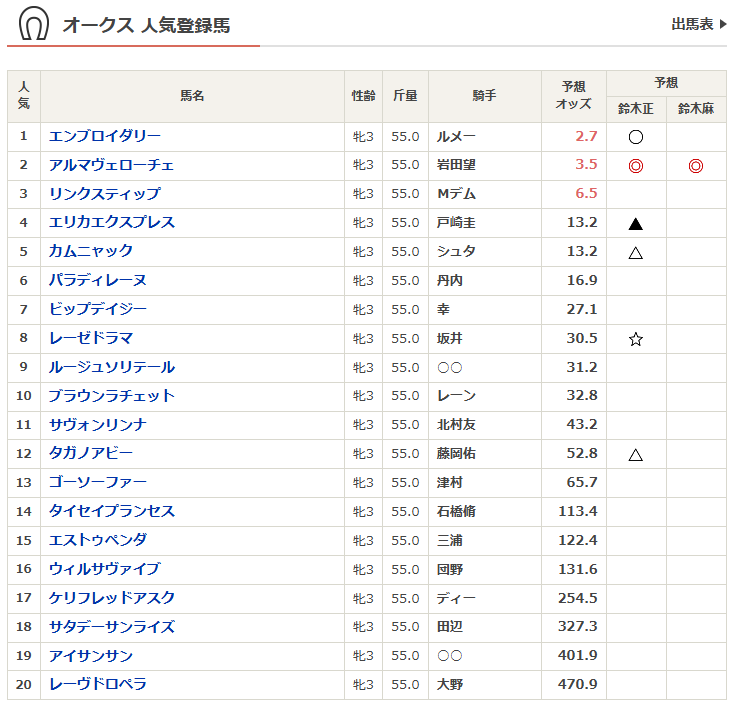Open horse ゴーソーファー
The image size is (732, 704).
pos(98,483)
